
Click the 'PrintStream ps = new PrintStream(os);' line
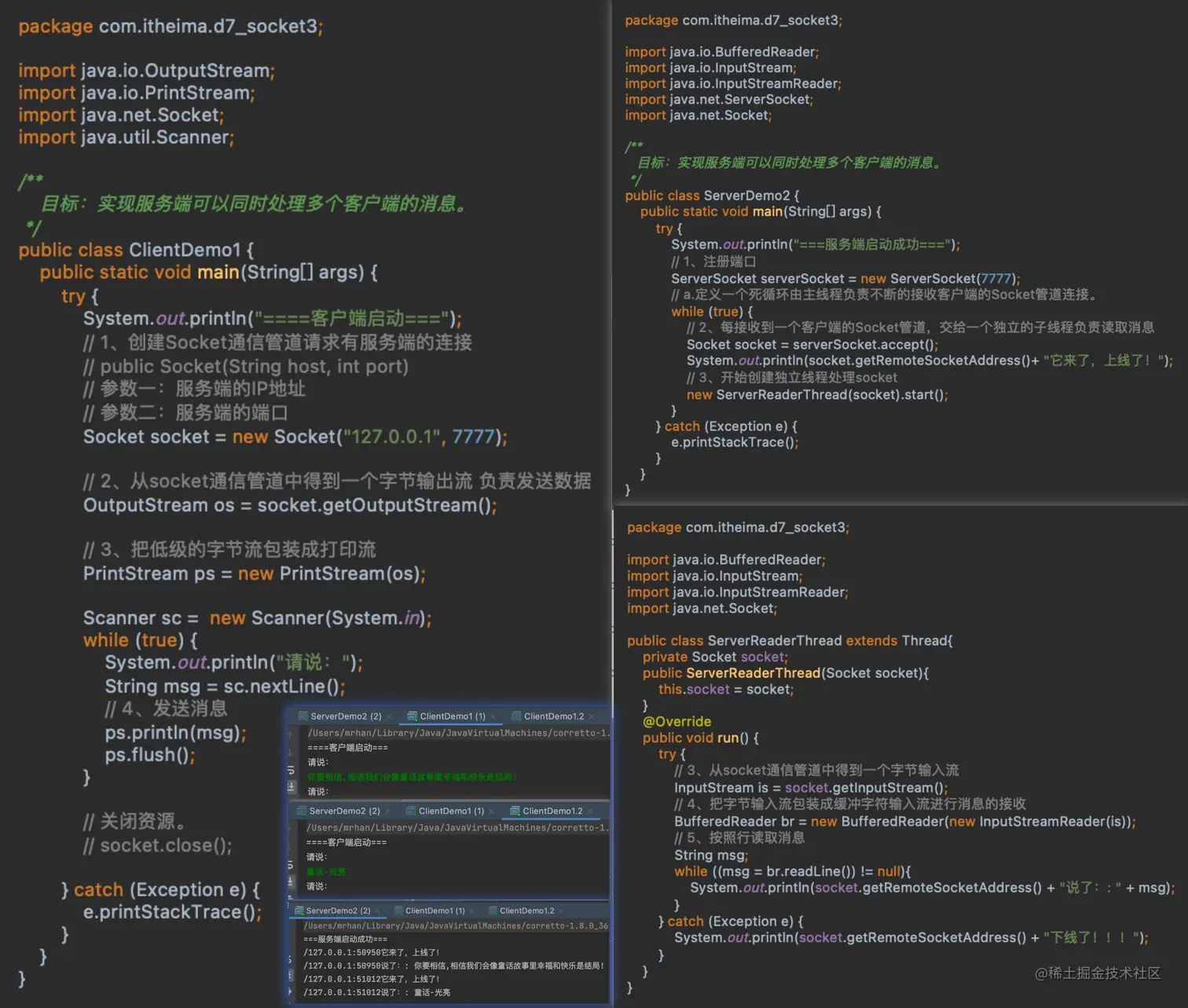click(255, 574)
